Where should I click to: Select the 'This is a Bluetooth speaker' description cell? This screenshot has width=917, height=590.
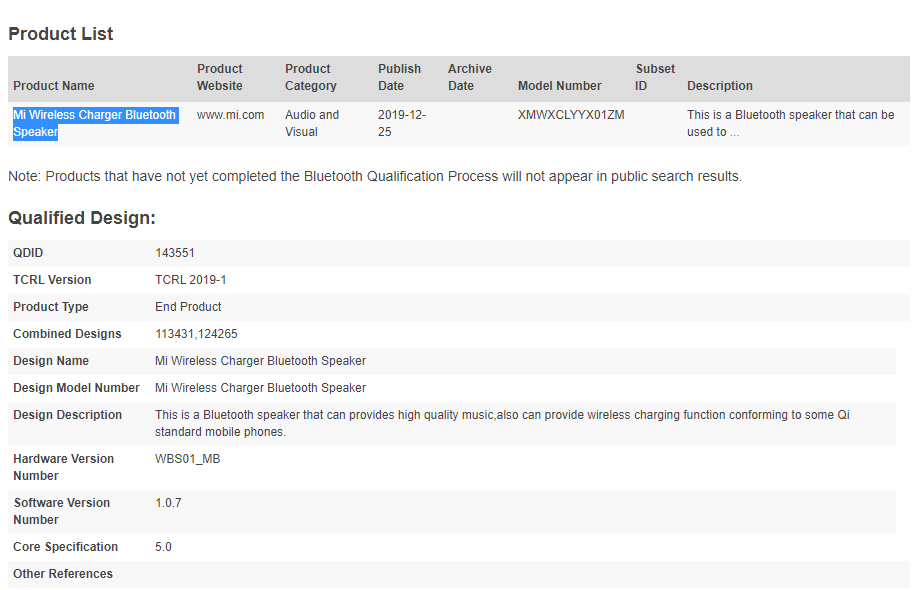(791, 123)
